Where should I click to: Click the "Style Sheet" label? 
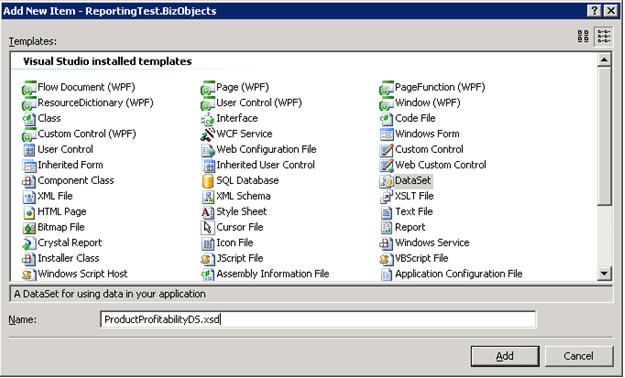242,212
